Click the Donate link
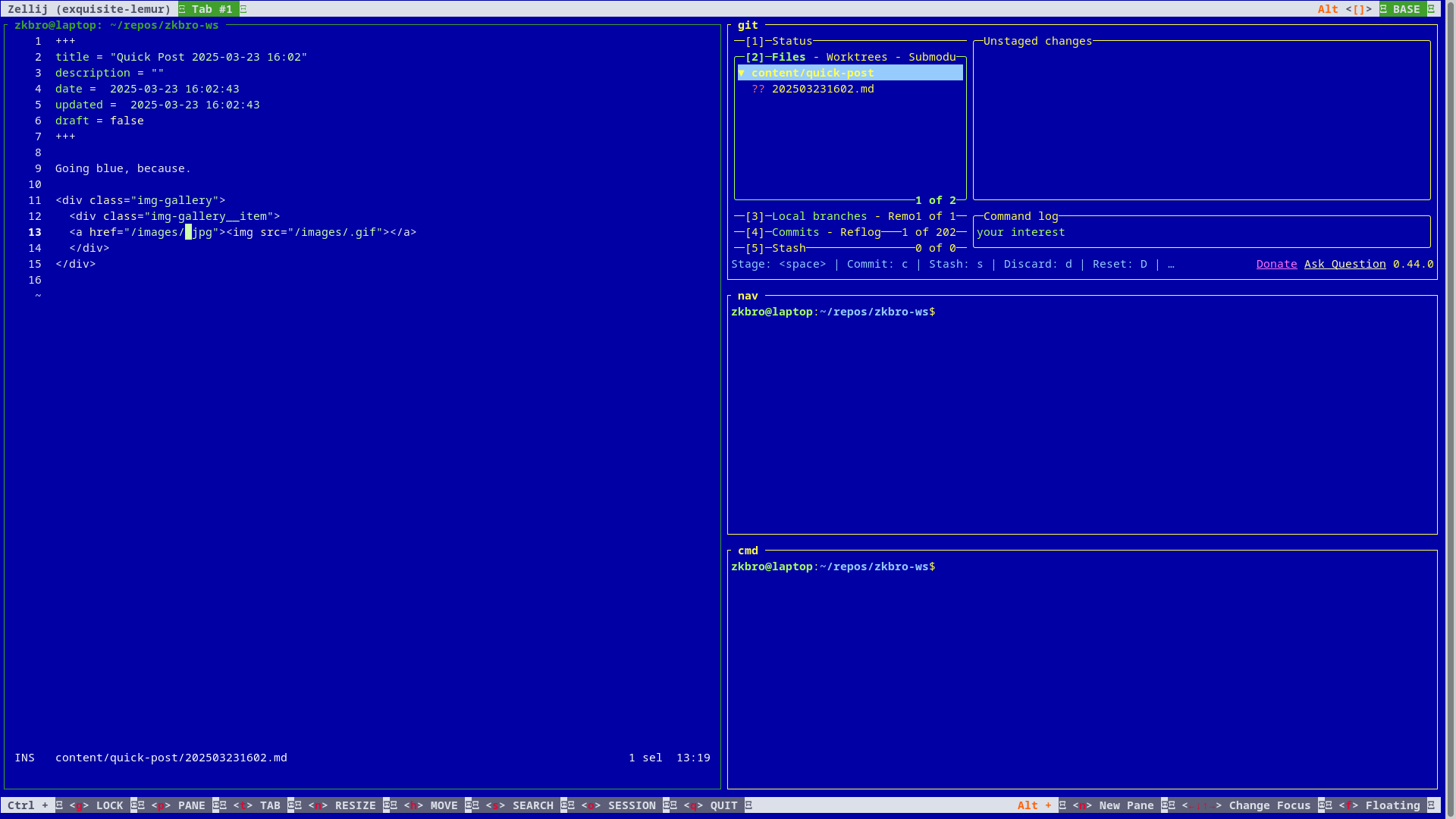Viewport: 1456px width, 819px height. pyautogui.click(x=1276, y=264)
